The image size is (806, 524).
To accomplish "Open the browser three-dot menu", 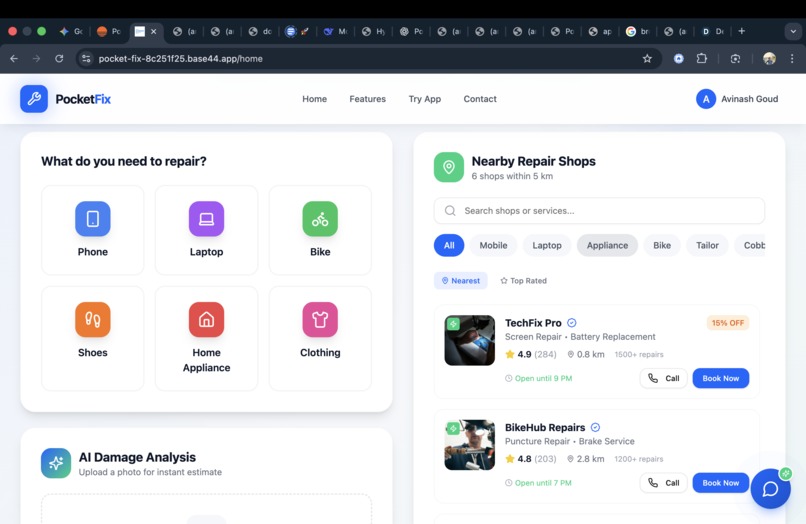I will click(792, 59).
